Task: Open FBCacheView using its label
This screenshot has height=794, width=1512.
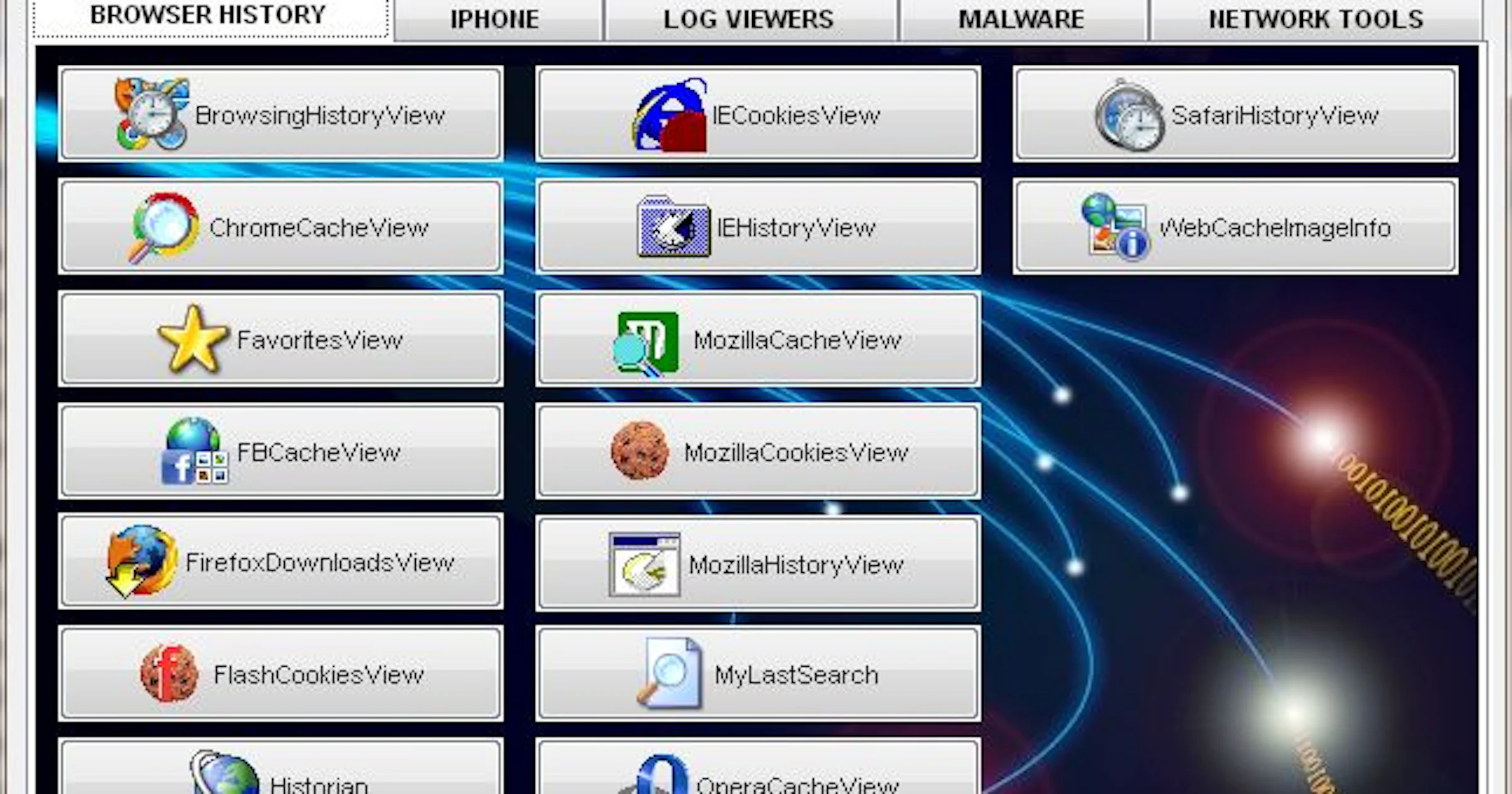Action: click(318, 452)
